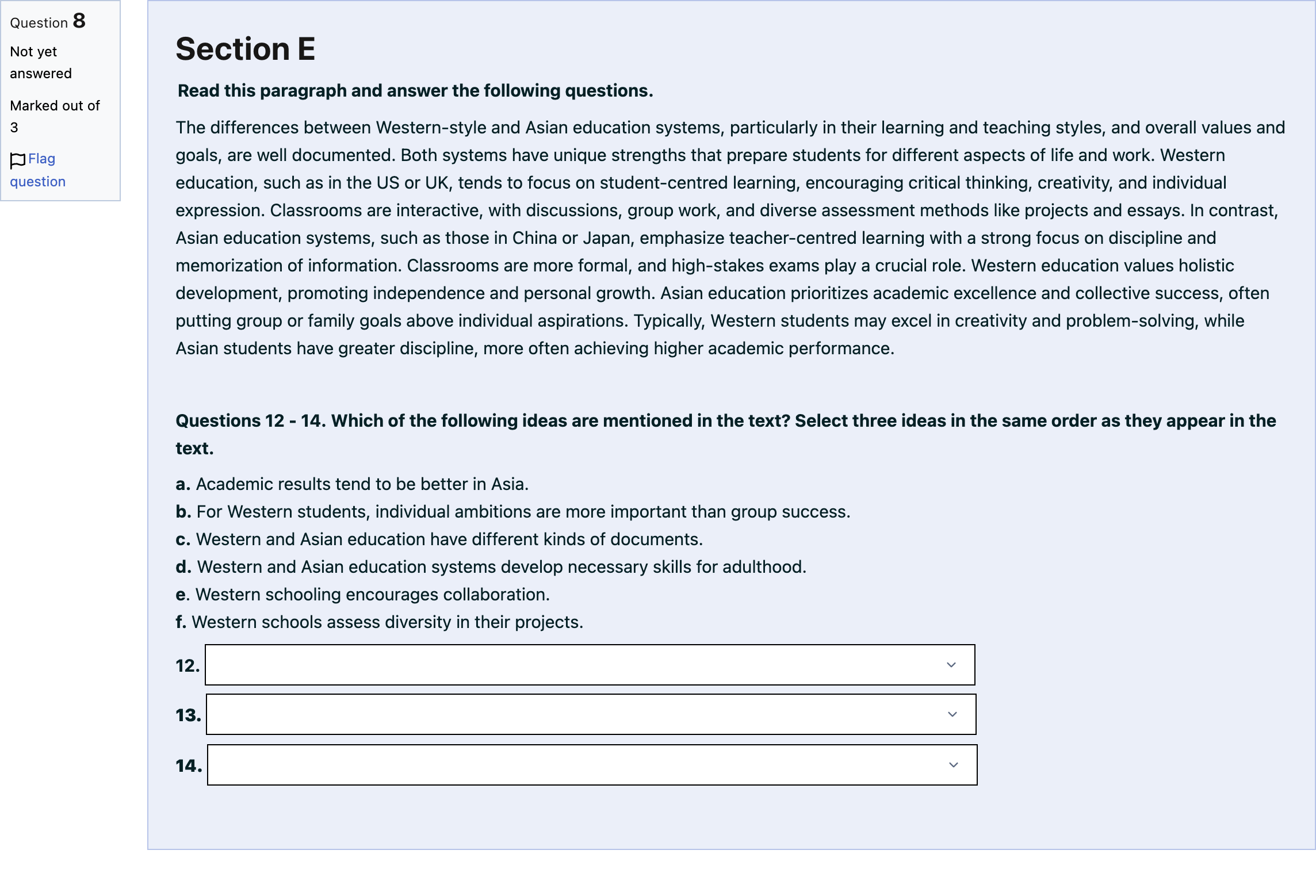This screenshot has height=896, width=1316.
Task: Click the chevron arrow in dropdown 13
Action: coord(952,714)
